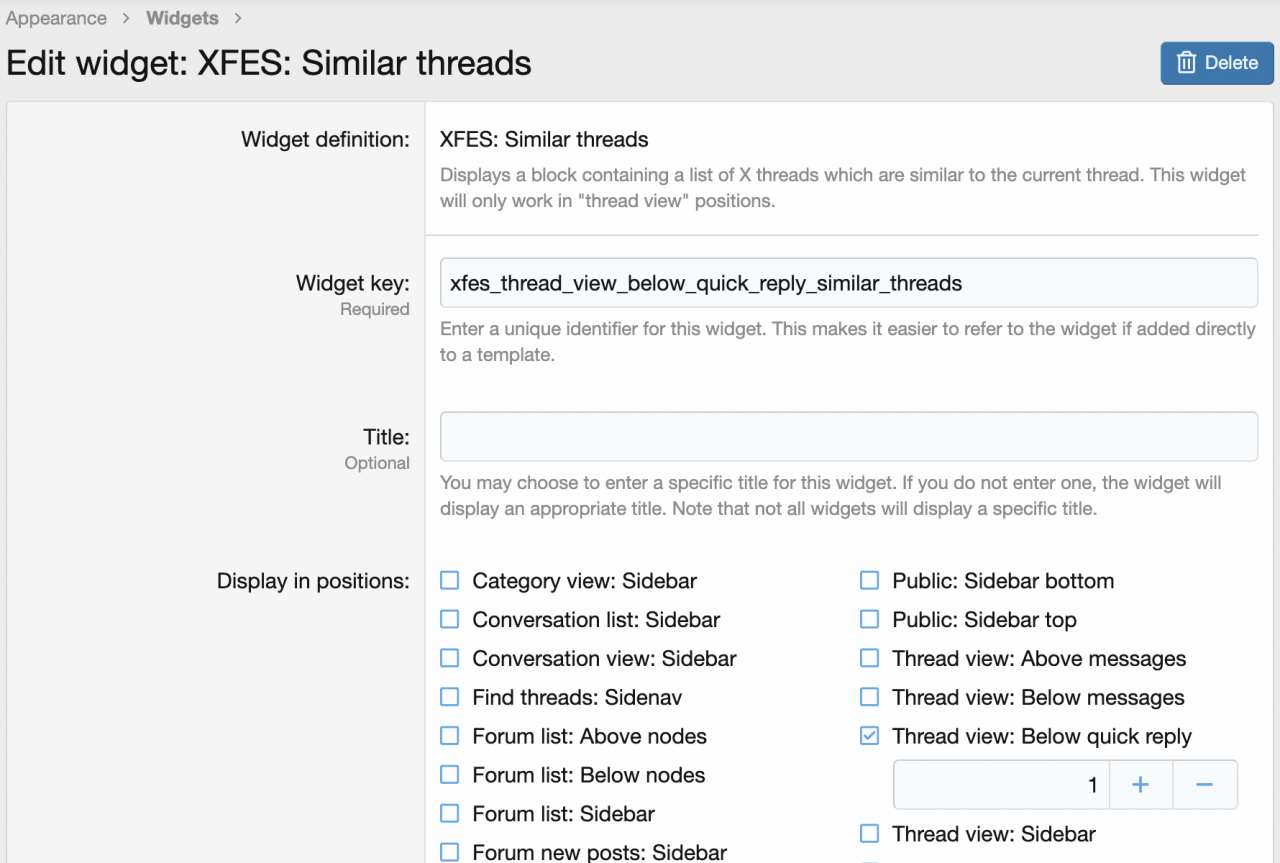
Task: Enable Category view: Sidebar position
Action: pos(450,581)
